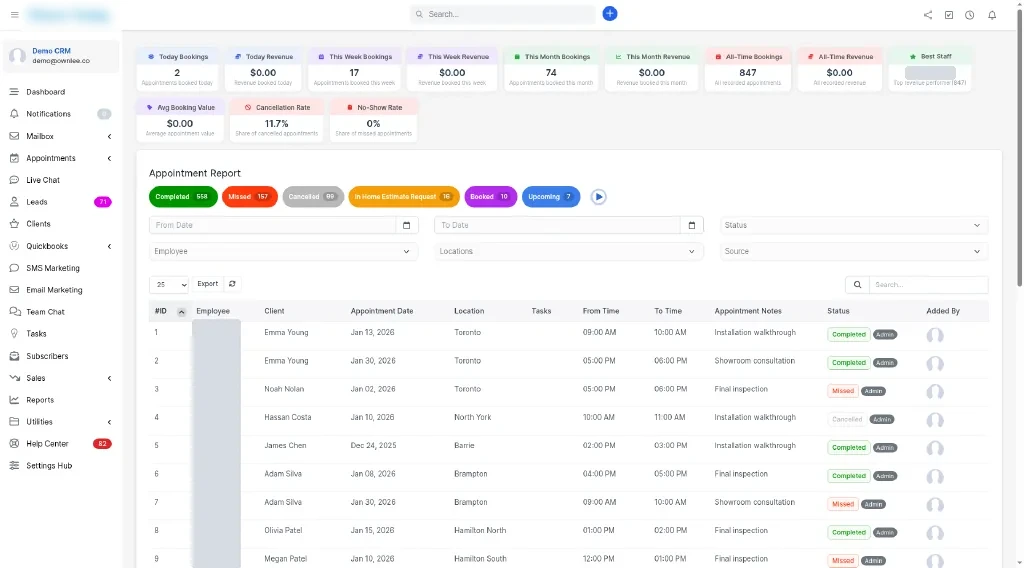Open the bell notifications icon in top bar

[992, 15]
